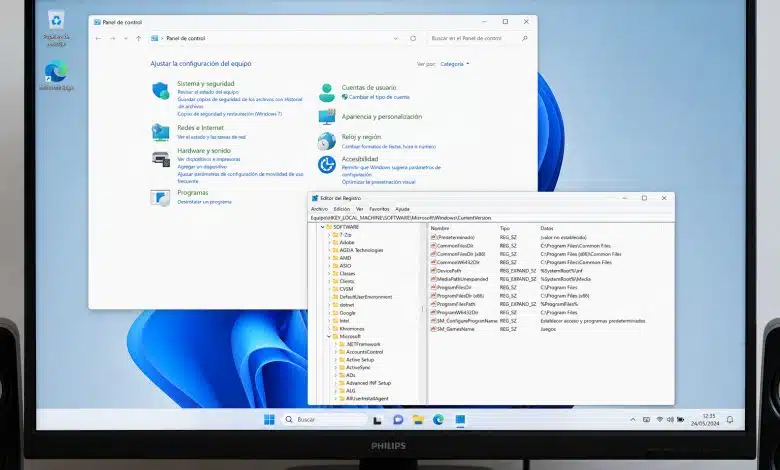Go back in Panel de control

tap(98, 38)
